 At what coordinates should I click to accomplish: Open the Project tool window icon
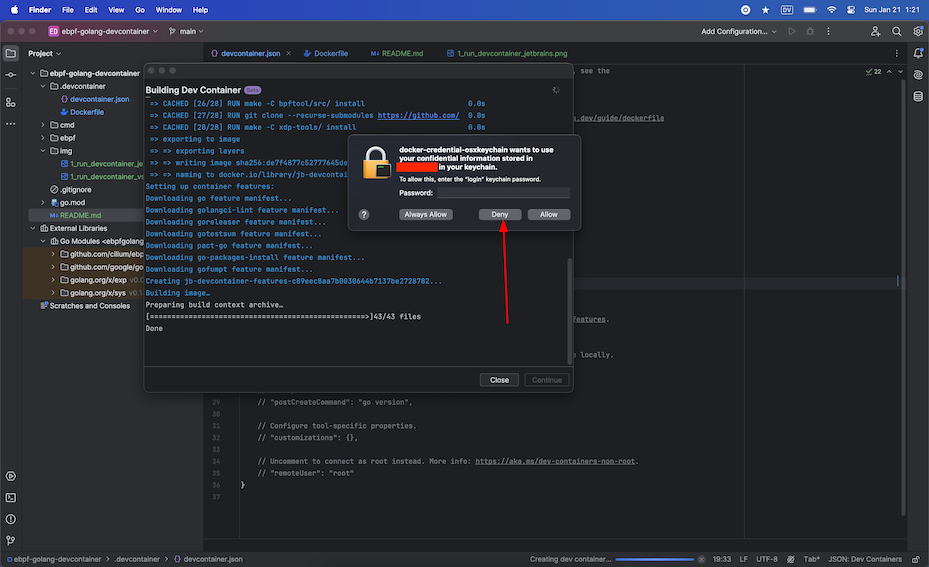(x=11, y=53)
